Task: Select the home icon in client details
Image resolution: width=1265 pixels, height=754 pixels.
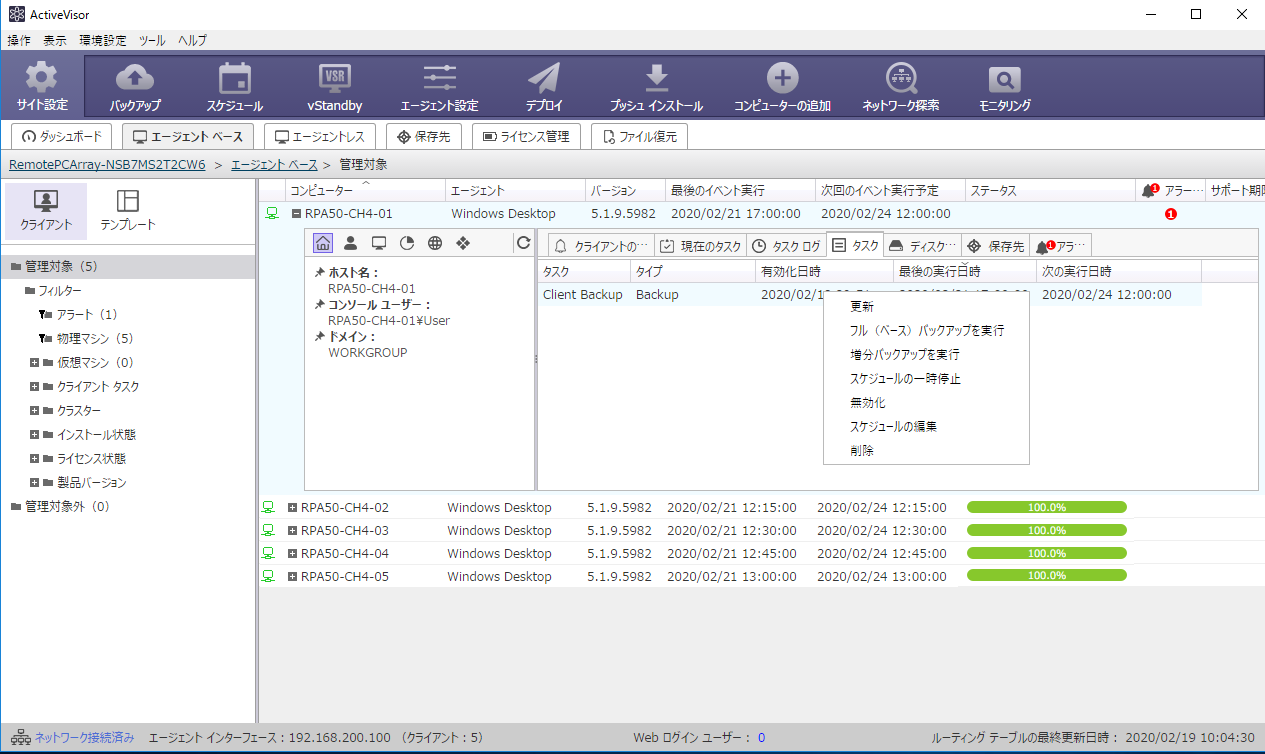Action: [x=323, y=243]
